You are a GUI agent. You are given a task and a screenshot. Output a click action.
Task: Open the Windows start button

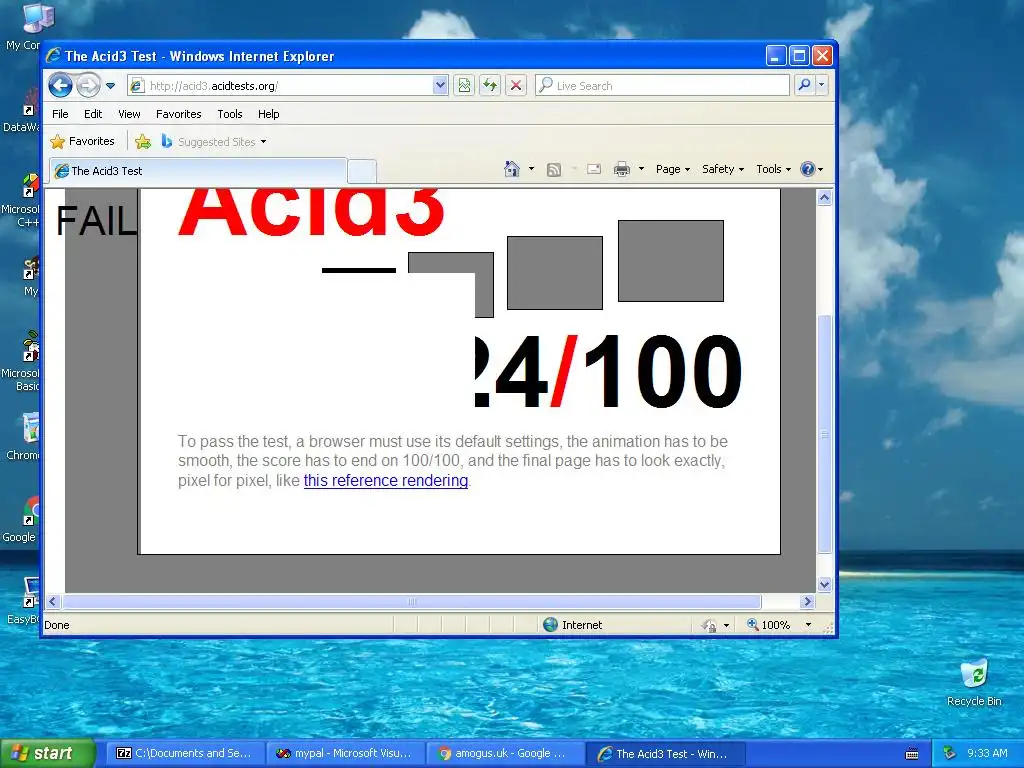tap(48, 754)
